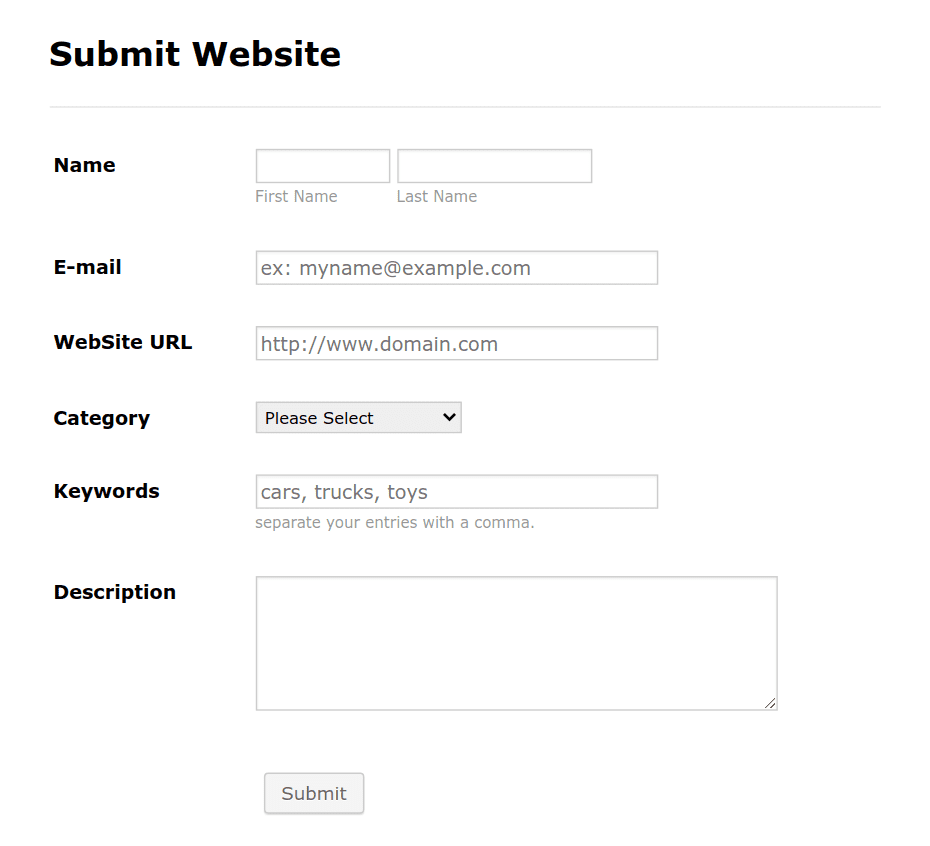Click the First Name text box
Viewport: 930px width, 846px height.
tap(323, 166)
